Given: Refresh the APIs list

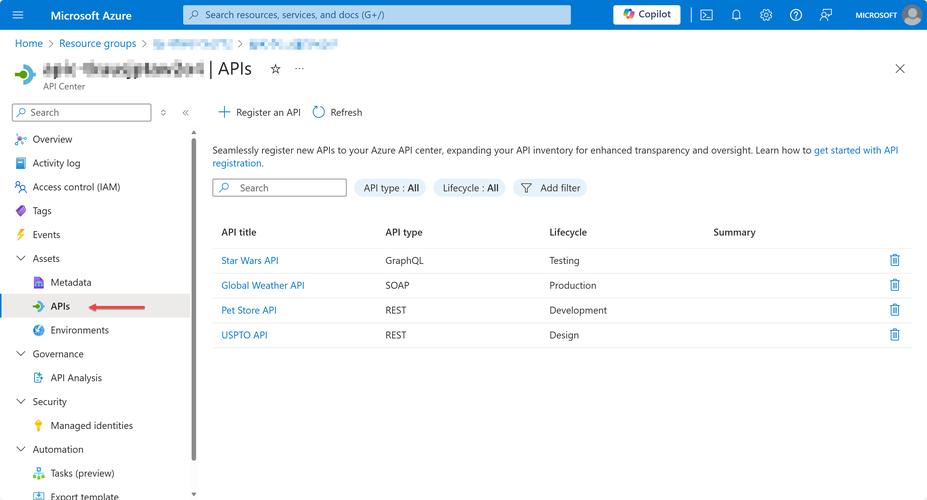Looking at the screenshot, I should coord(337,112).
